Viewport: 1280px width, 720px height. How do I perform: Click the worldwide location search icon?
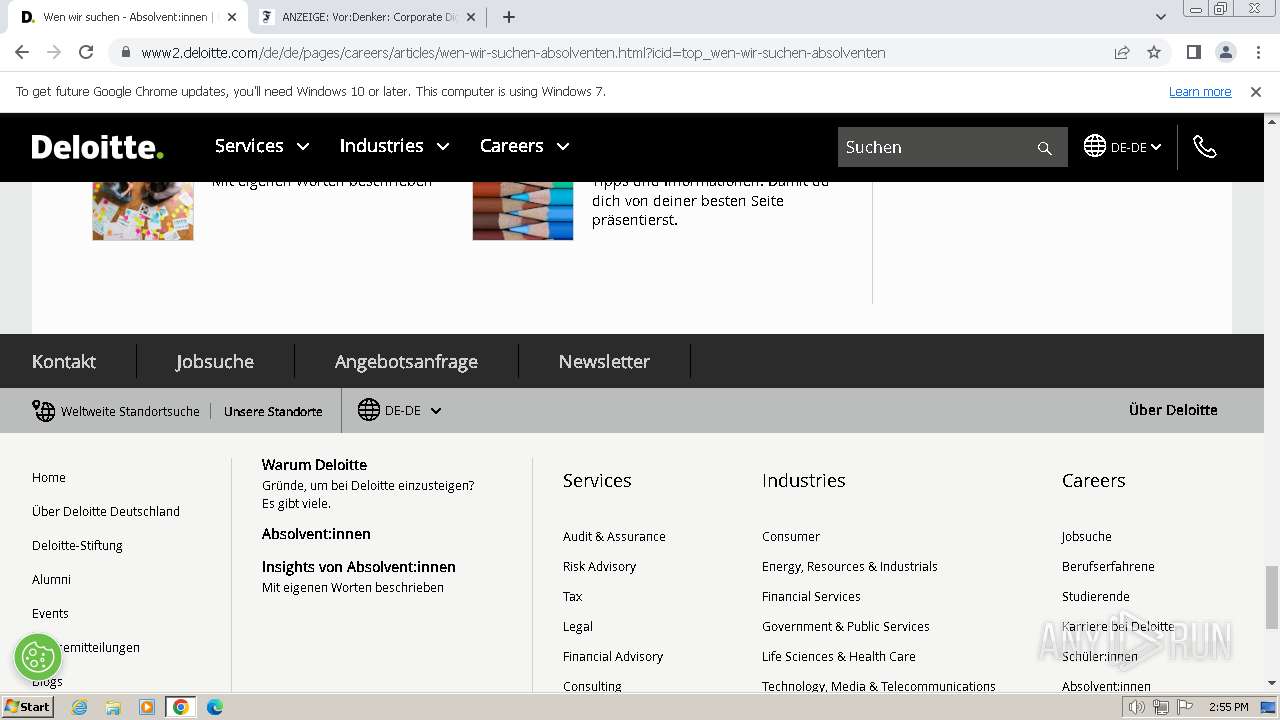(x=44, y=411)
